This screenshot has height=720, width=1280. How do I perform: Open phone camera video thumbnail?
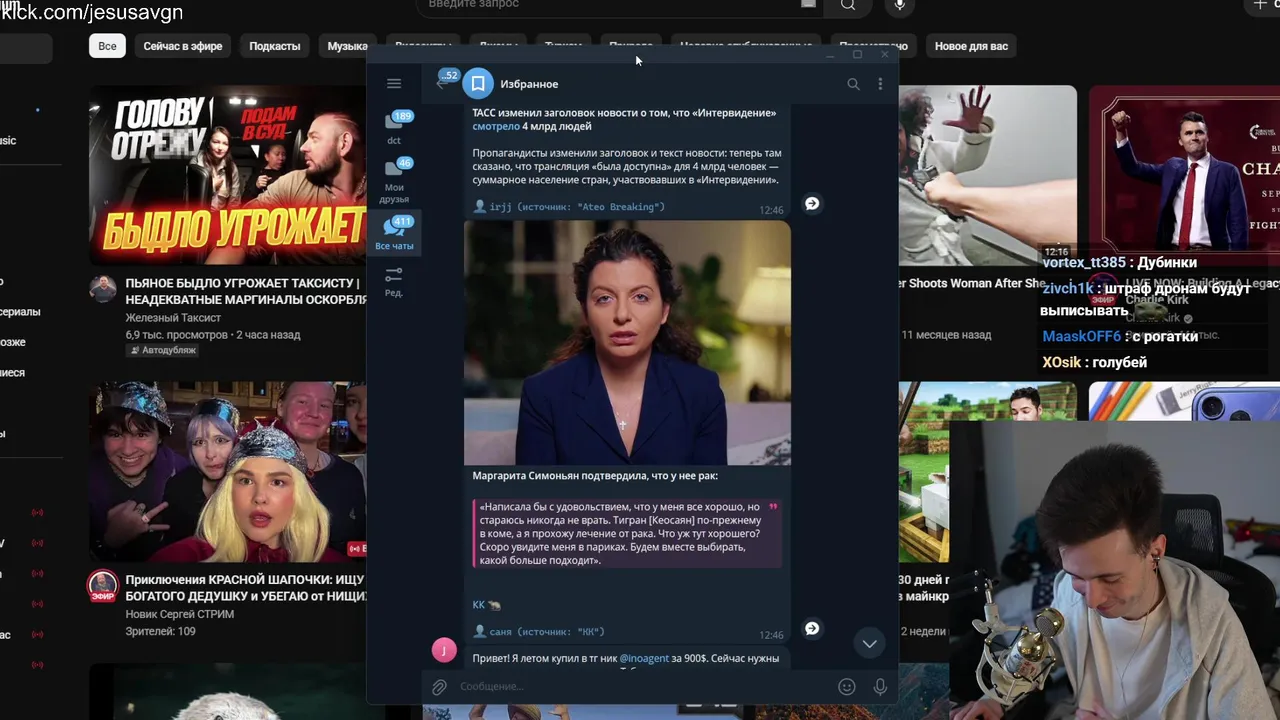1184,401
